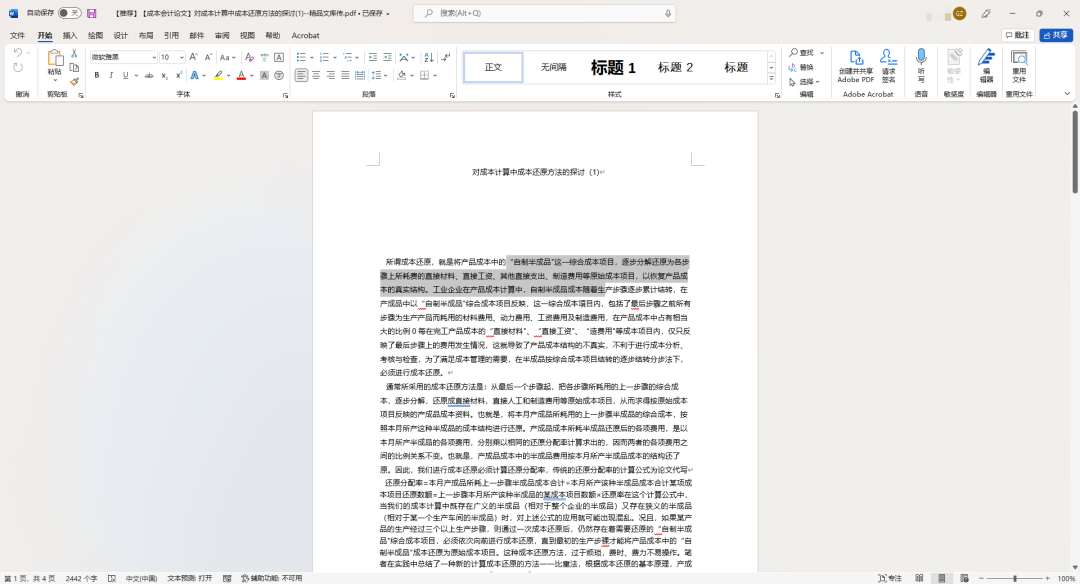The height and width of the screenshot is (584, 1080).
Task: Click the Share button
Action: pos(1056,35)
